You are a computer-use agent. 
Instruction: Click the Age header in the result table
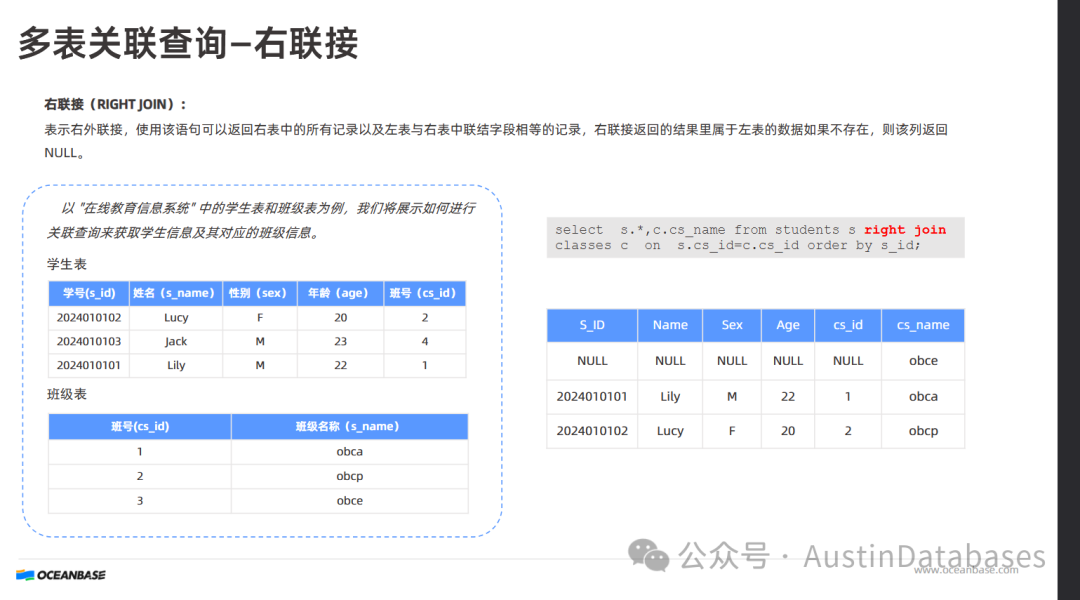[788, 325]
